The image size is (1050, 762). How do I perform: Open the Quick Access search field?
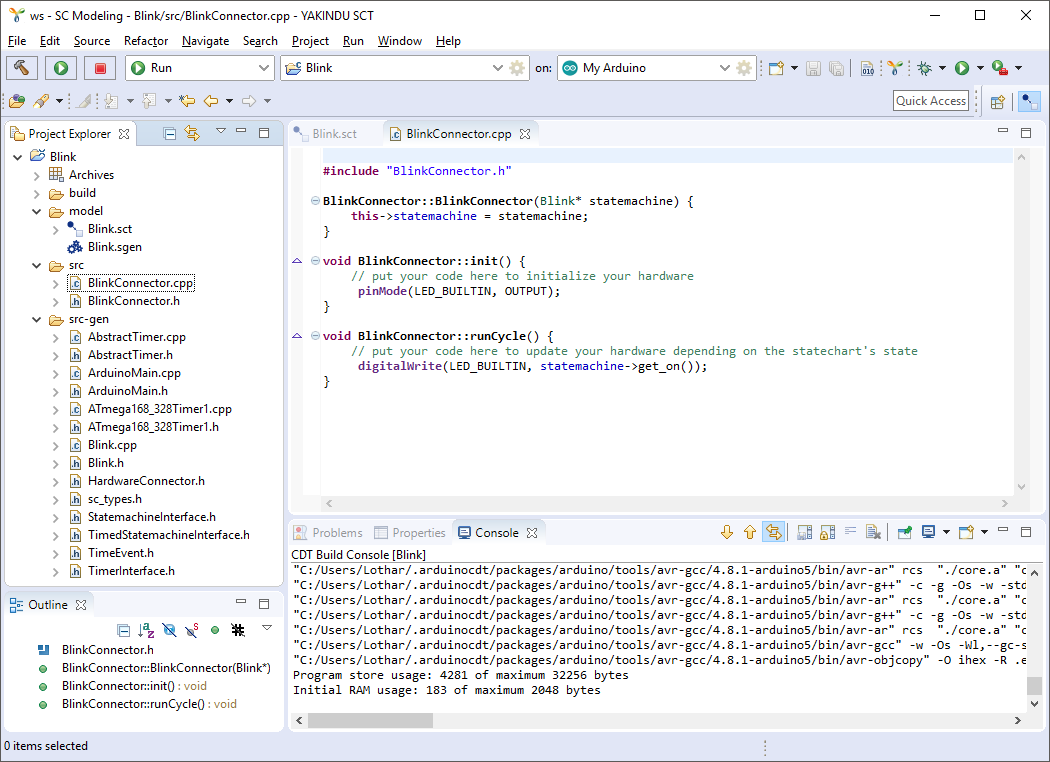click(931, 100)
